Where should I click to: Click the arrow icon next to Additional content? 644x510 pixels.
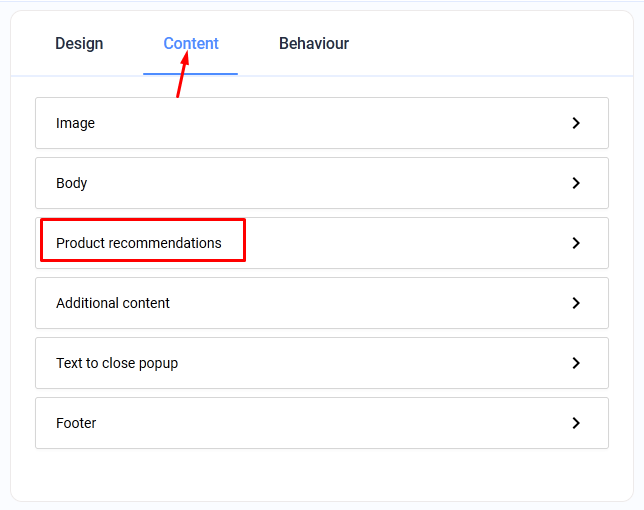[x=576, y=303]
